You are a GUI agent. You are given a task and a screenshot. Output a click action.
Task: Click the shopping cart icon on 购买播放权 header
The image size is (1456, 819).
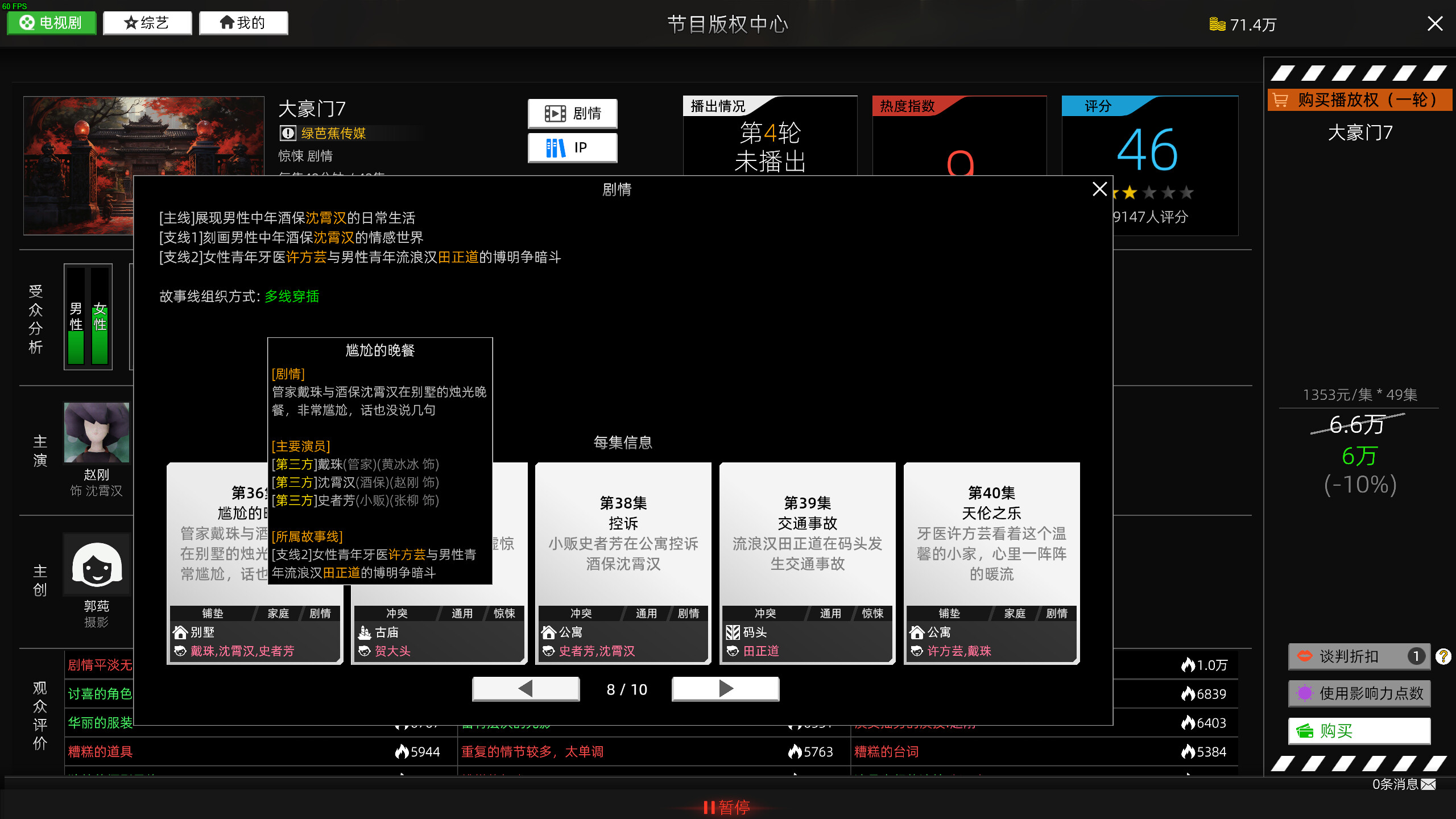point(1281,100)
